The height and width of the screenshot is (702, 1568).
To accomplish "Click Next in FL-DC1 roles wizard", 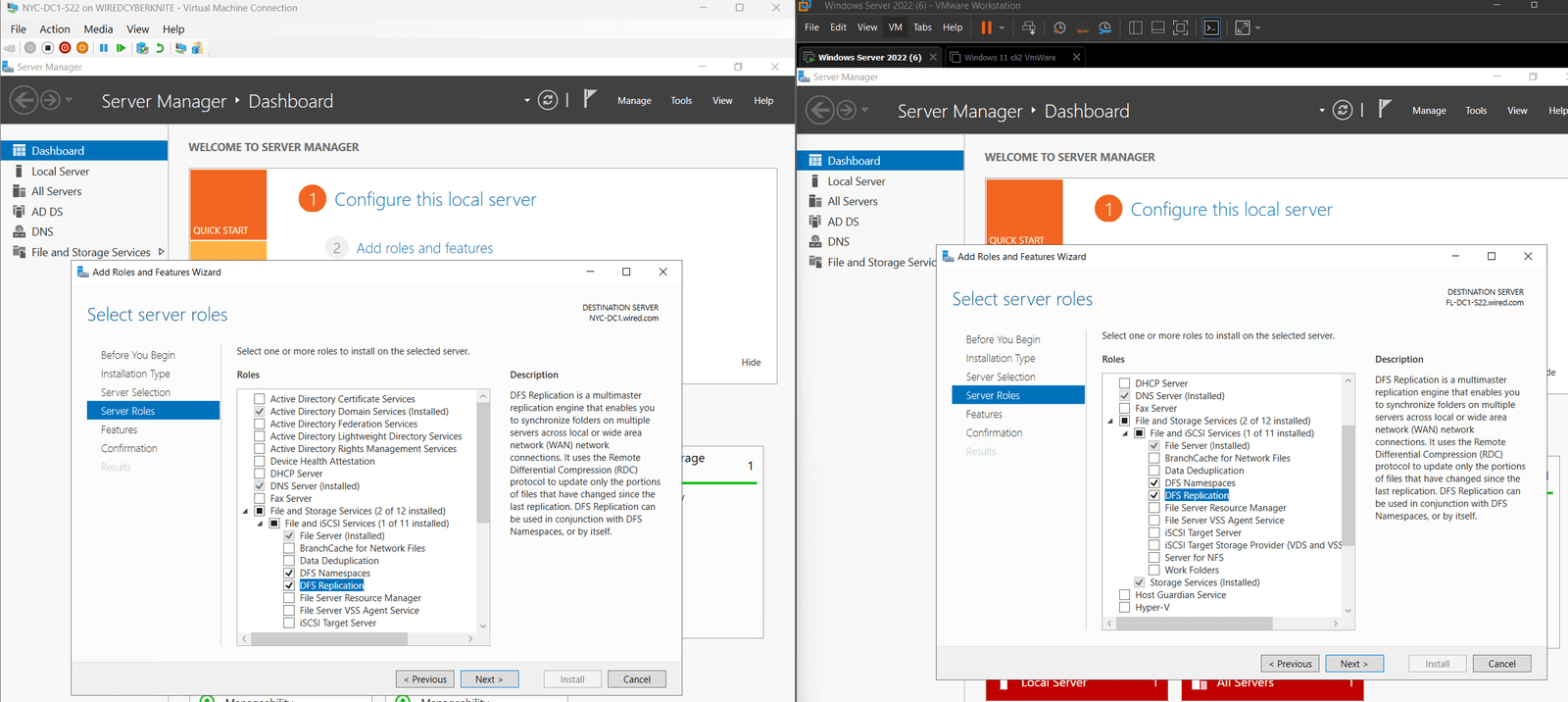I will coord(1353,664).
